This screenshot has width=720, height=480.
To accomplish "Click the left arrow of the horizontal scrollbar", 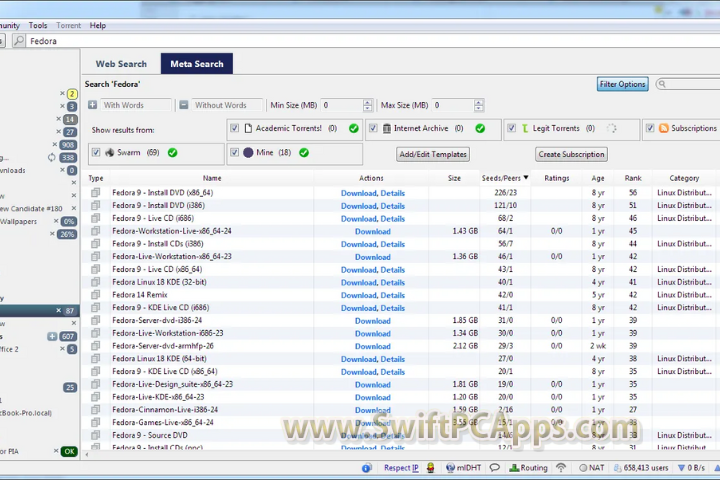I will pyautogui.click(x=87, y=455).
